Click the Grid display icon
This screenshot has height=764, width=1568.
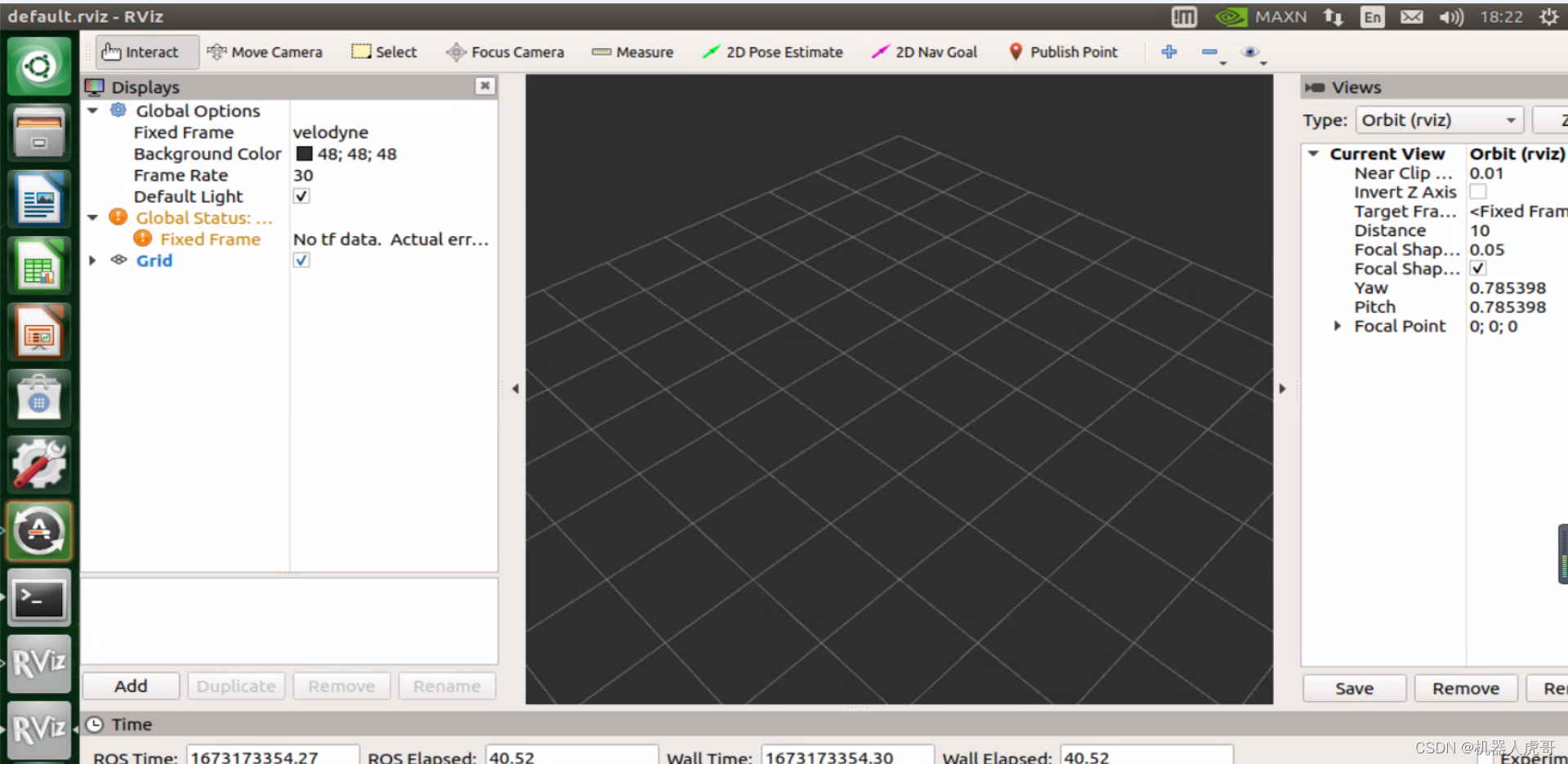[119, 260]
